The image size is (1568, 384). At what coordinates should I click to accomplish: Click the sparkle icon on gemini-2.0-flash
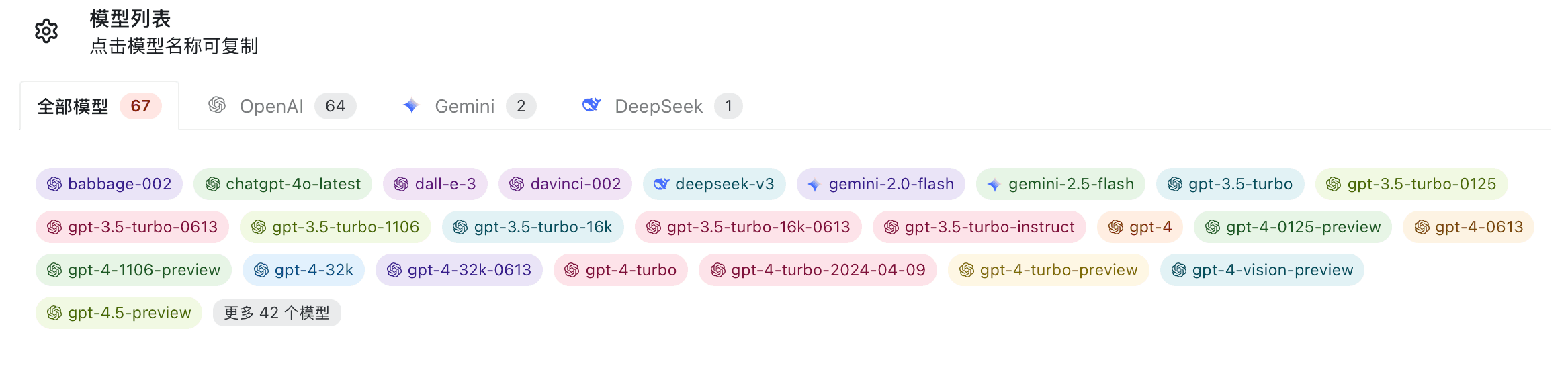814,185
